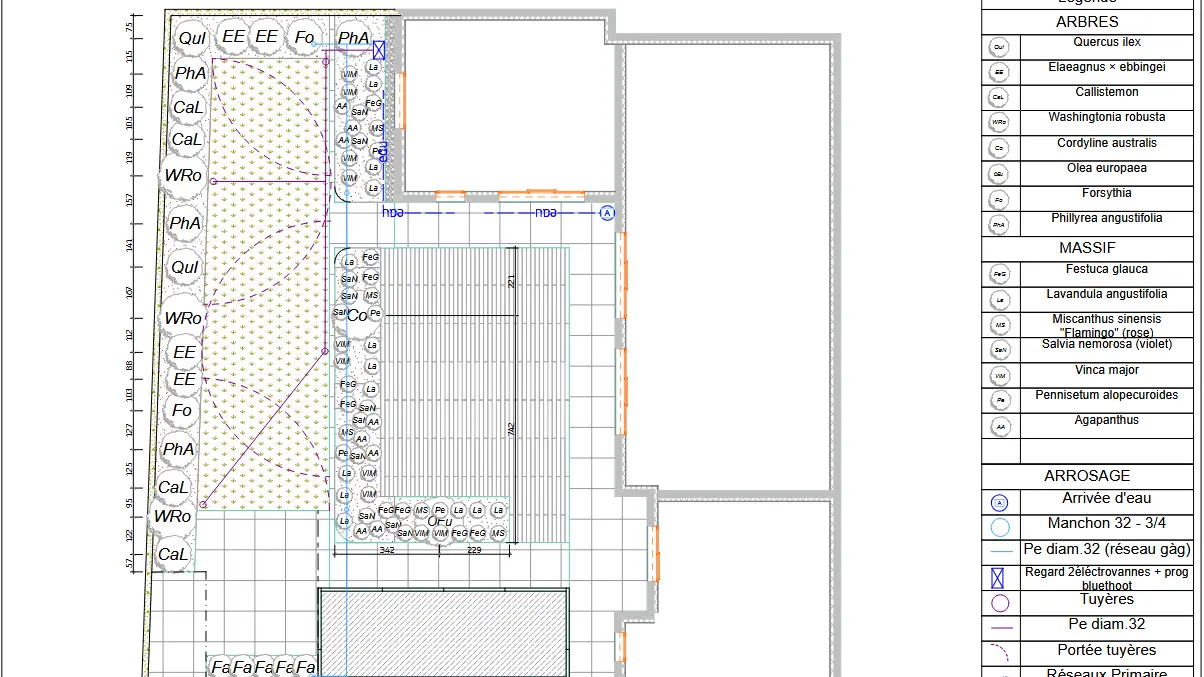Click the vertical dimension "221" on the deck

(512, 281)
